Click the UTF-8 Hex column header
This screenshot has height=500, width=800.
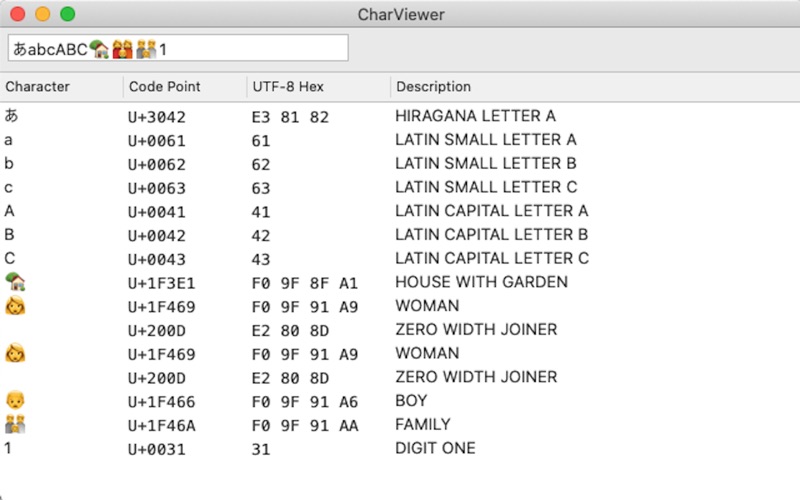pos(318,87)
